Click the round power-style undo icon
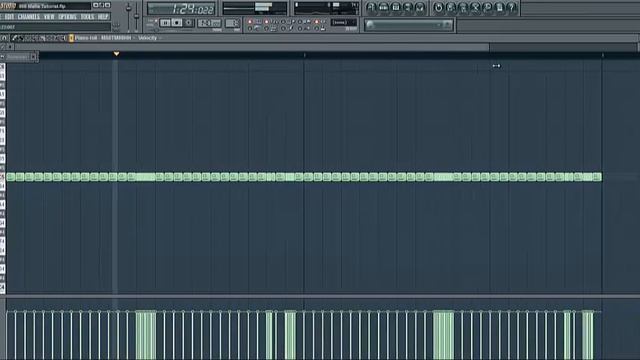This screenshot has width=640, height=360. pos(438,7)
